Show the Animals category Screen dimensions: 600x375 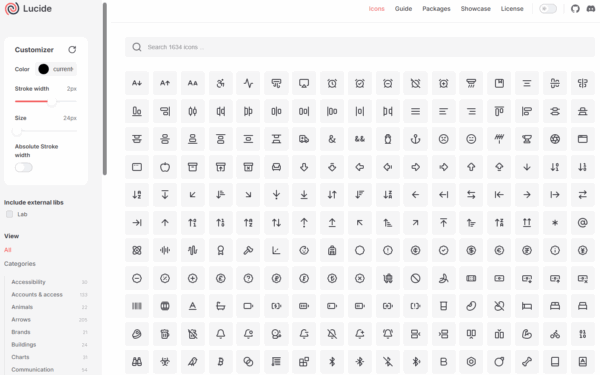[x=22, y=307]
